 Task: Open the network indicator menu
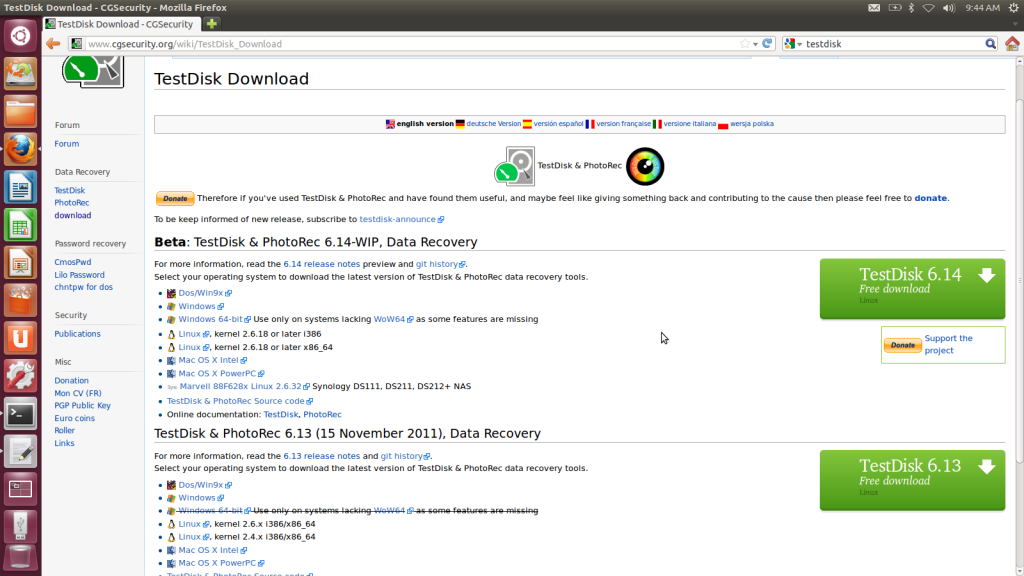[928, 8]
